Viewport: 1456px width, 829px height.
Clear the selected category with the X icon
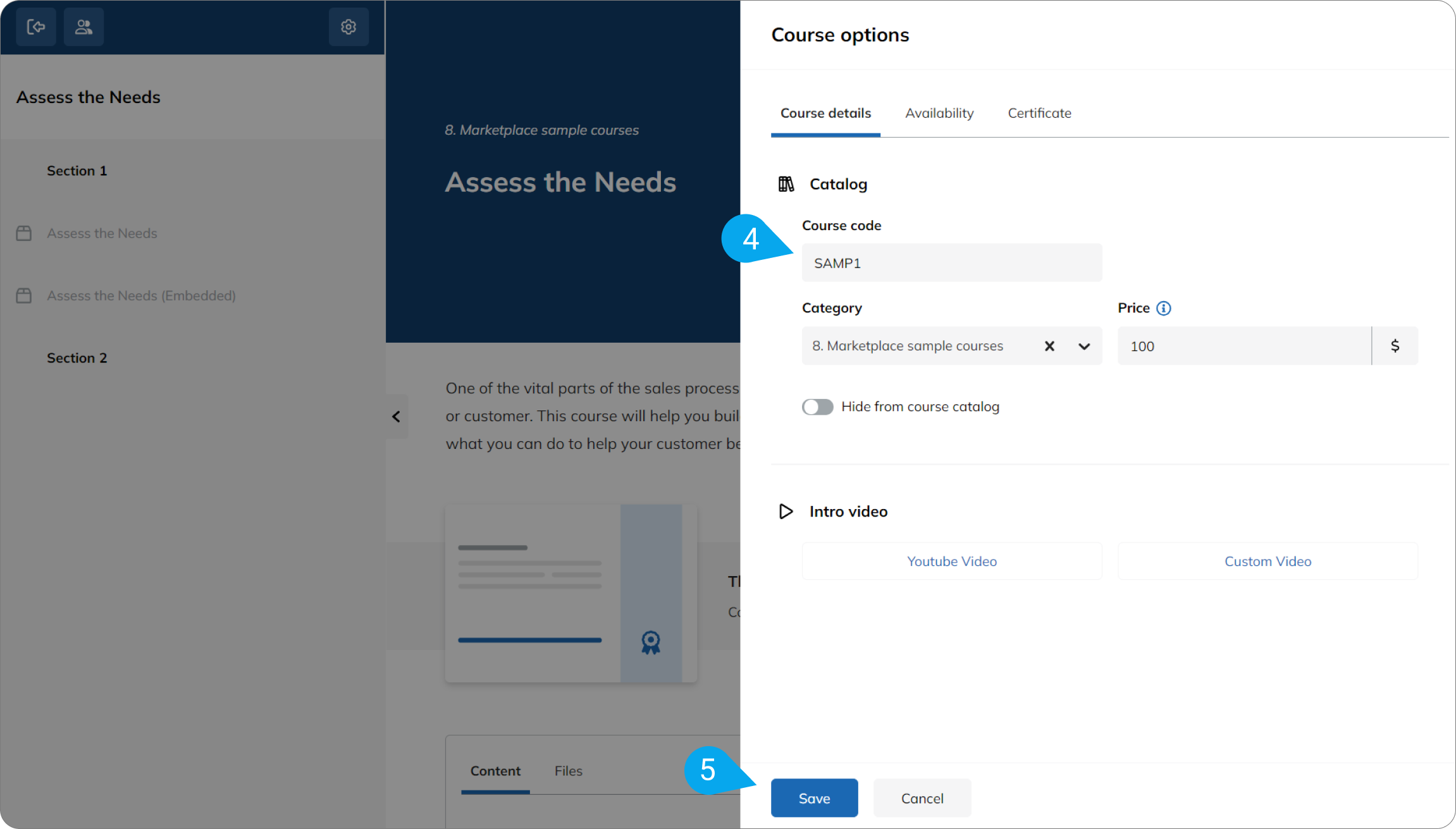[1049, 346]
